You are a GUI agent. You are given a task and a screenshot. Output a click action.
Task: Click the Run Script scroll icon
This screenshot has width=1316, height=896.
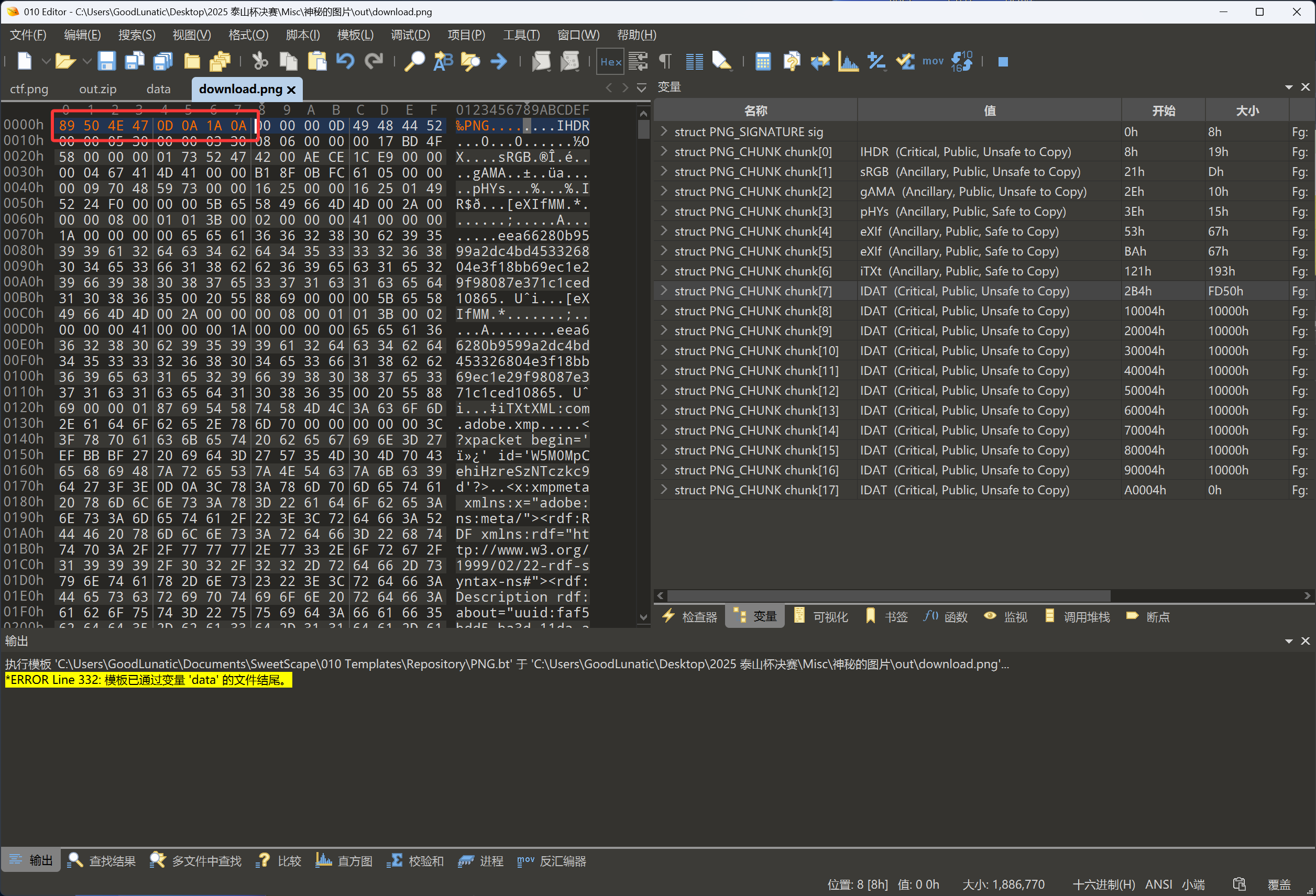[541, 61]
